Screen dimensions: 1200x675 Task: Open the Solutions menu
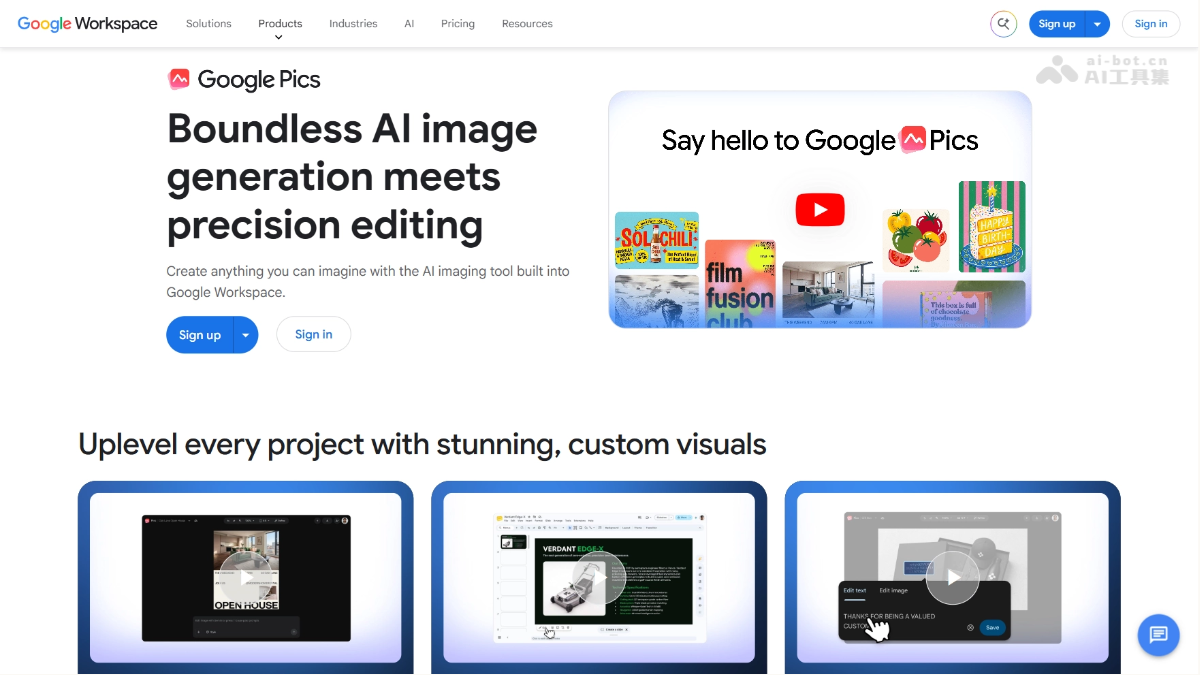click(209, 23)
